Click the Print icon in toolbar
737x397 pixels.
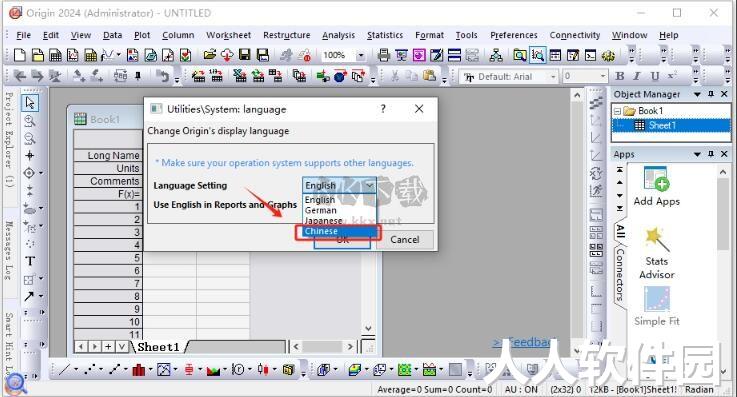(x=384, y=55)
